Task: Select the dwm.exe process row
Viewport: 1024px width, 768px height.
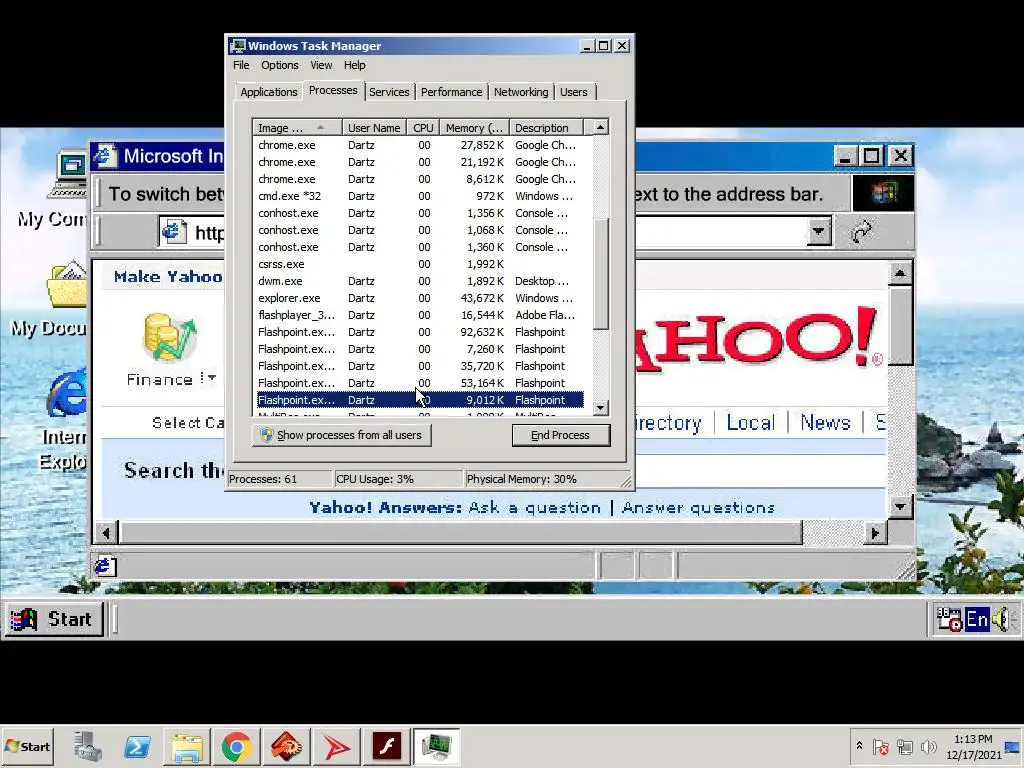Action: pos(420,281)
